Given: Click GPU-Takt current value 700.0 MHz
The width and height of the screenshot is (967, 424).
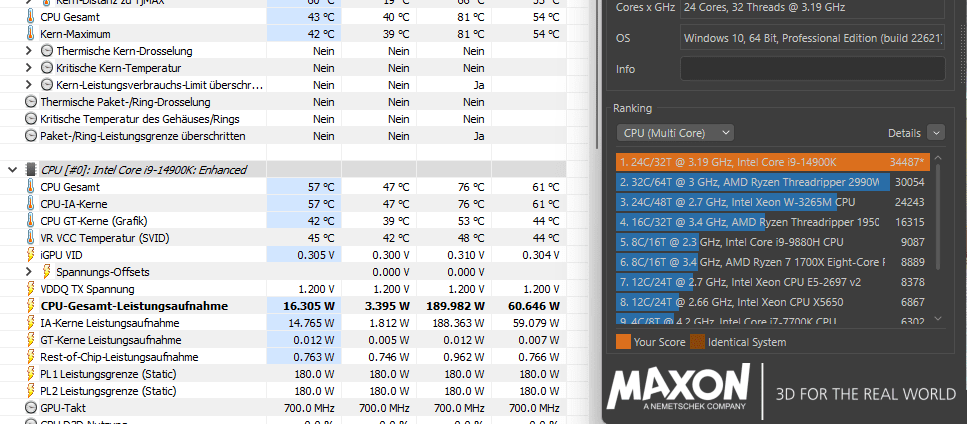Looking at the screenshot, I should pos(308,408).
